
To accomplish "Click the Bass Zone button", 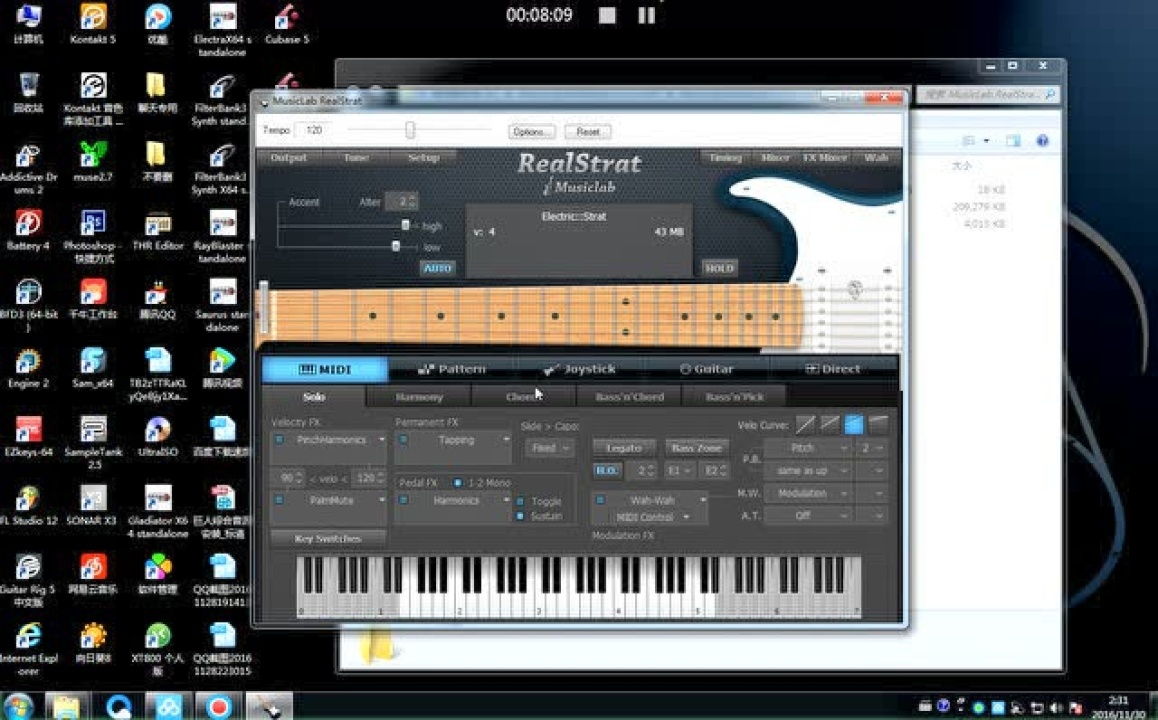I will (696, 448).
